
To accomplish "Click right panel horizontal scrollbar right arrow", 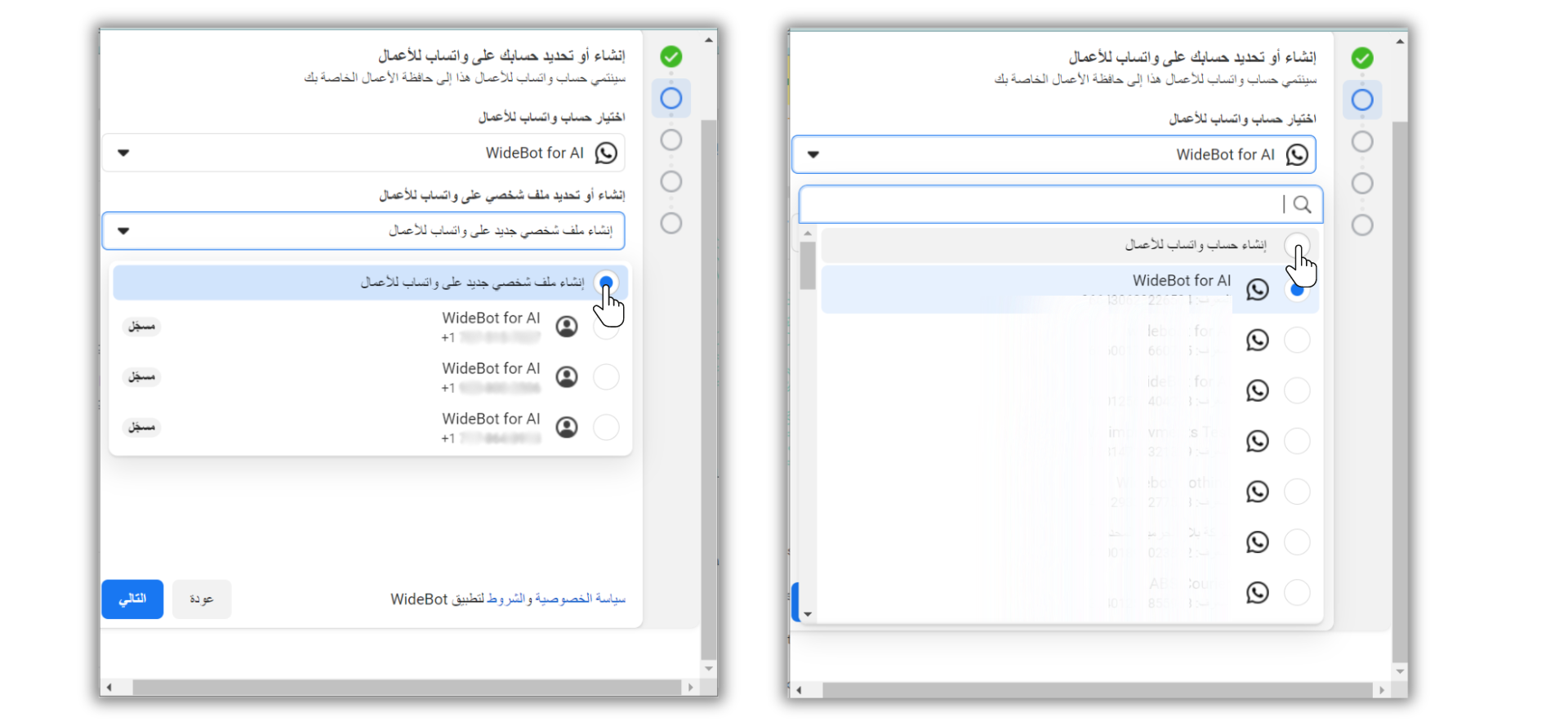I will 1382,690.
